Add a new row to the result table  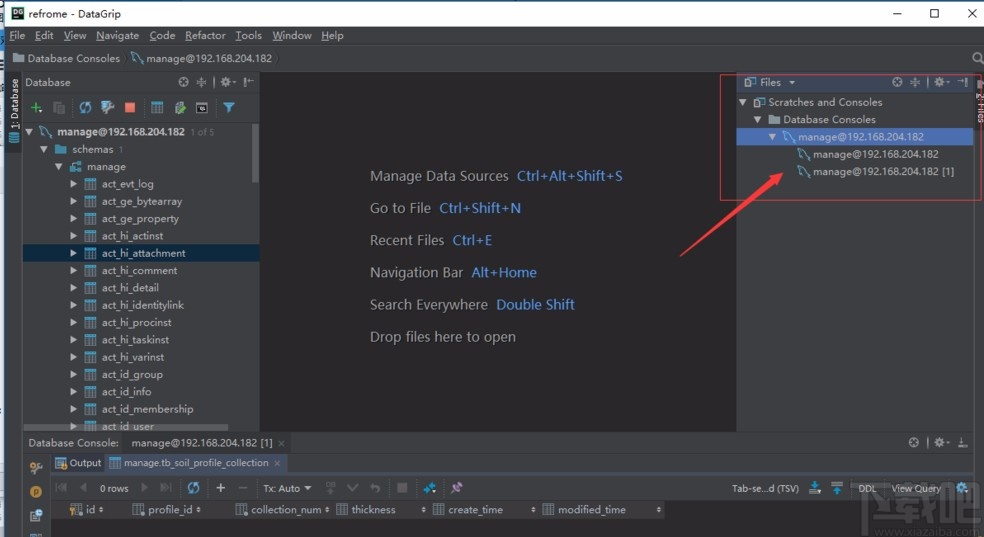(x=220, y=488)
